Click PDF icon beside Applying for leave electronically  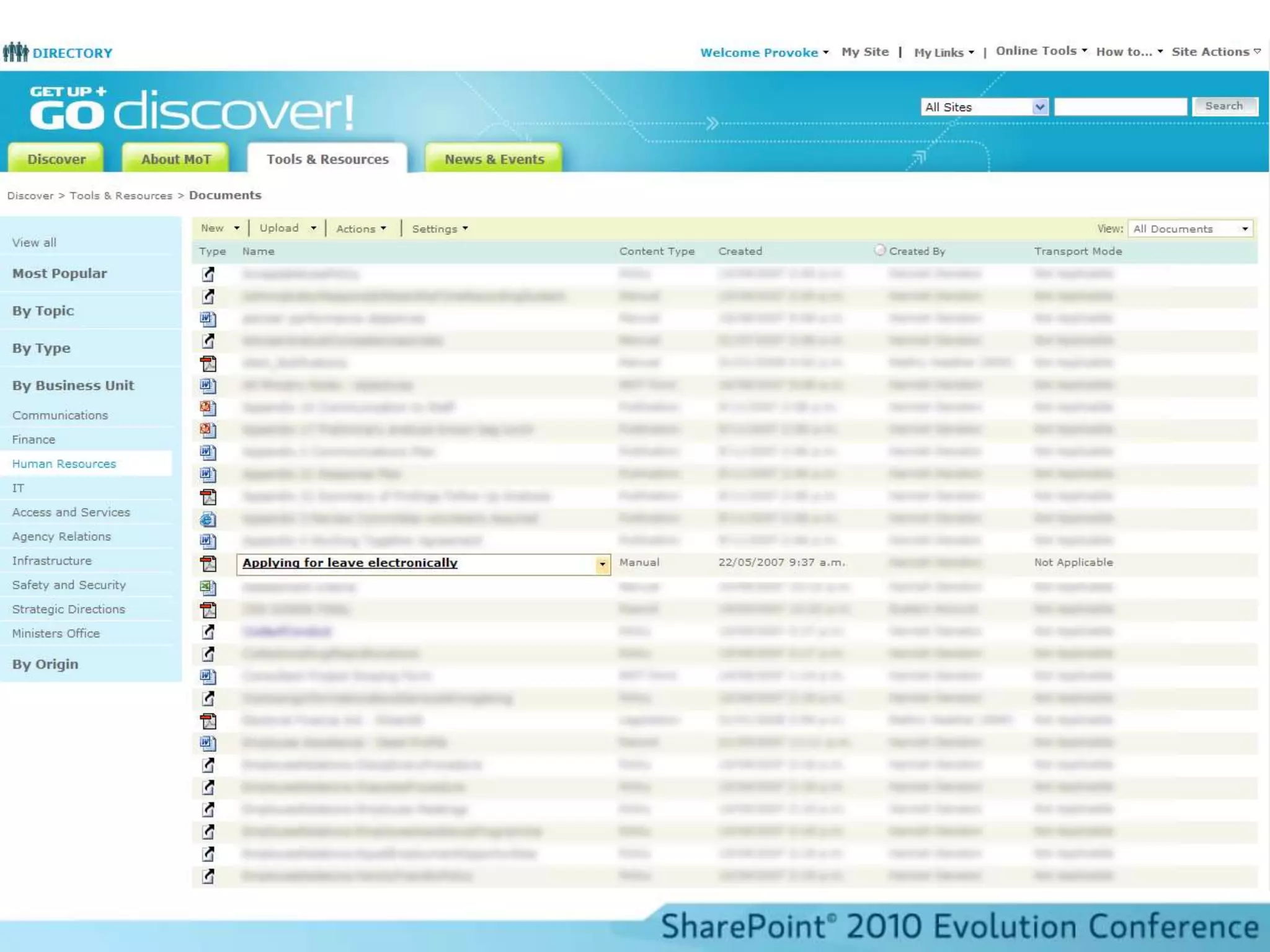tap(208, 563)
